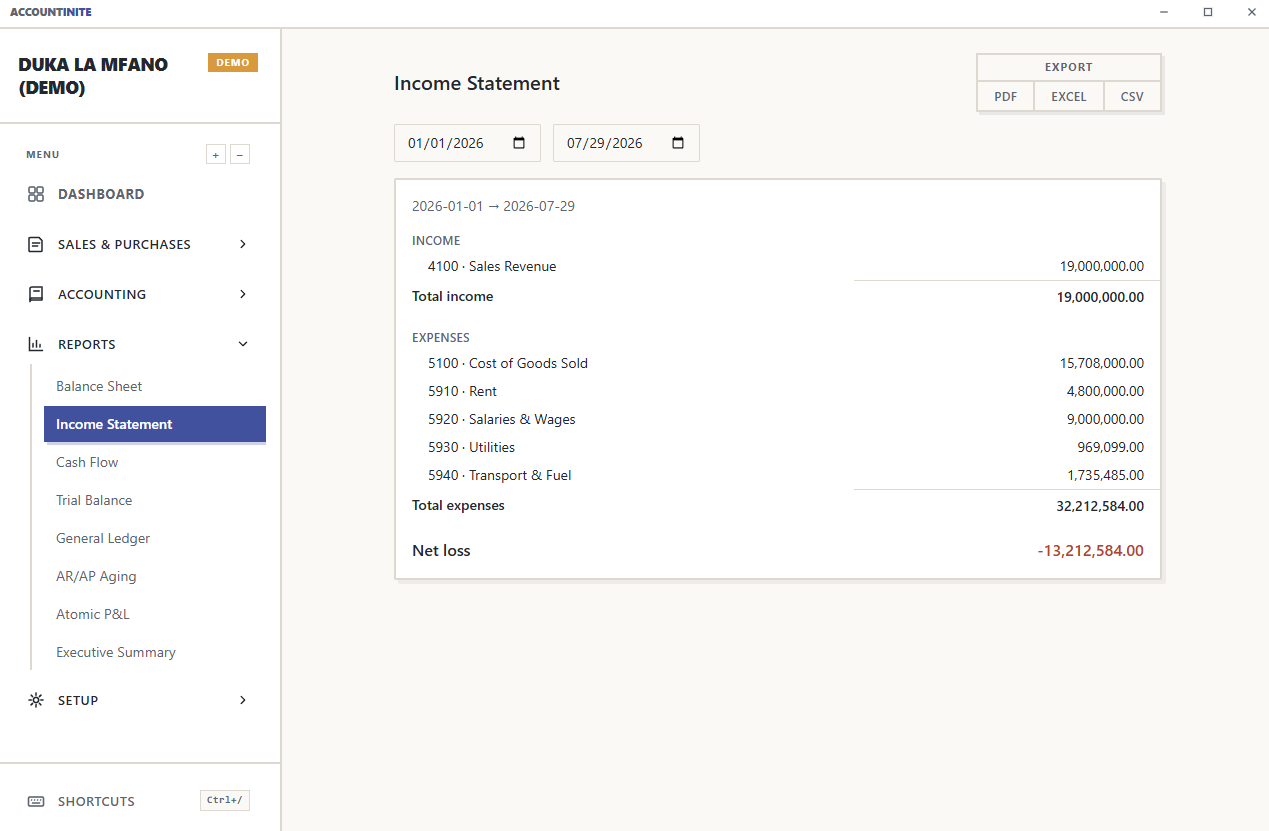Click the 4100 · Sales Revenue row
The width and height of the screenshot is (1269, 831).
tap(778, 267)
